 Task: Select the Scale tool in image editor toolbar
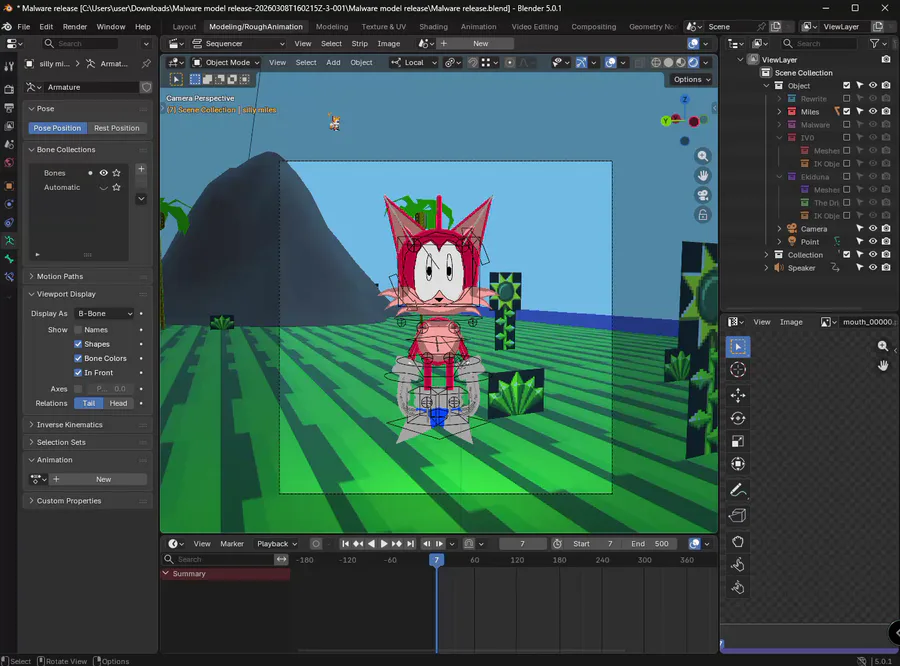tap(738, 441)
